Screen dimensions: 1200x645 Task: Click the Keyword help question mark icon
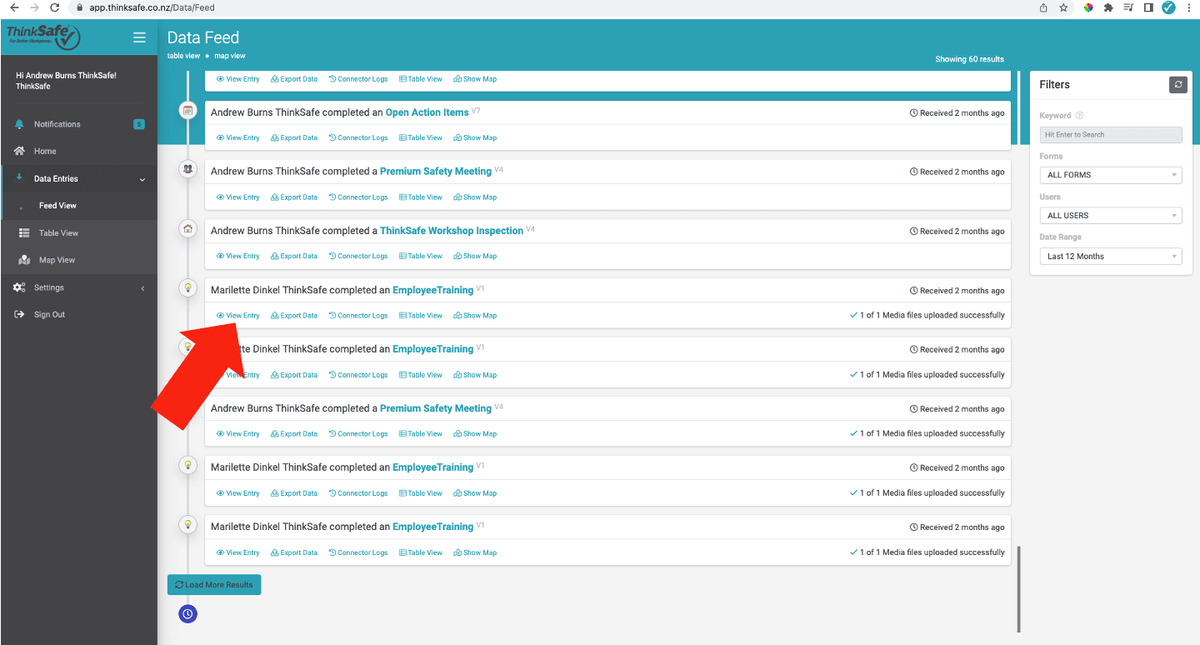pos(1079,116)
